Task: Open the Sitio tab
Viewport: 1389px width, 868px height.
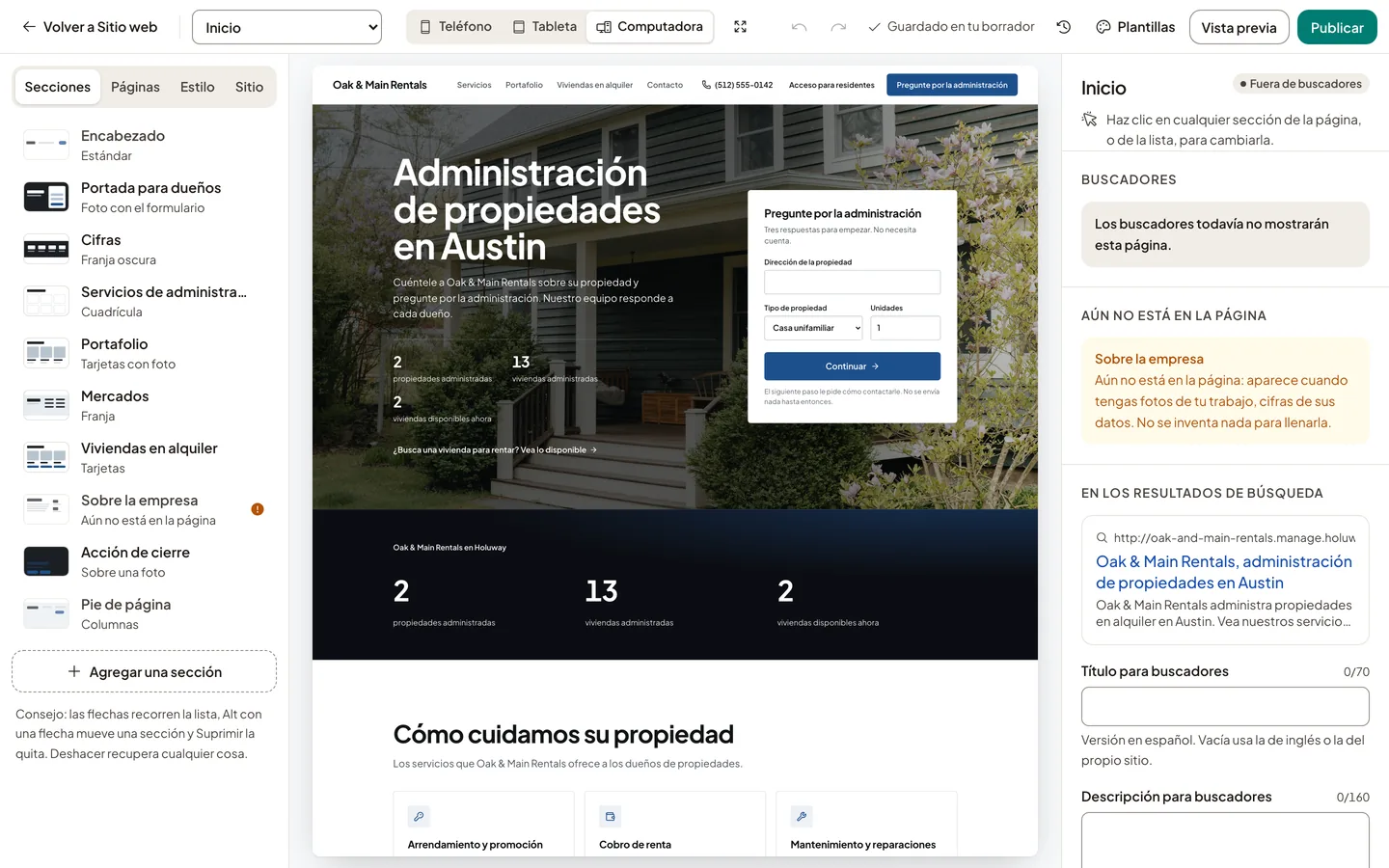Action: click(249, 87)
